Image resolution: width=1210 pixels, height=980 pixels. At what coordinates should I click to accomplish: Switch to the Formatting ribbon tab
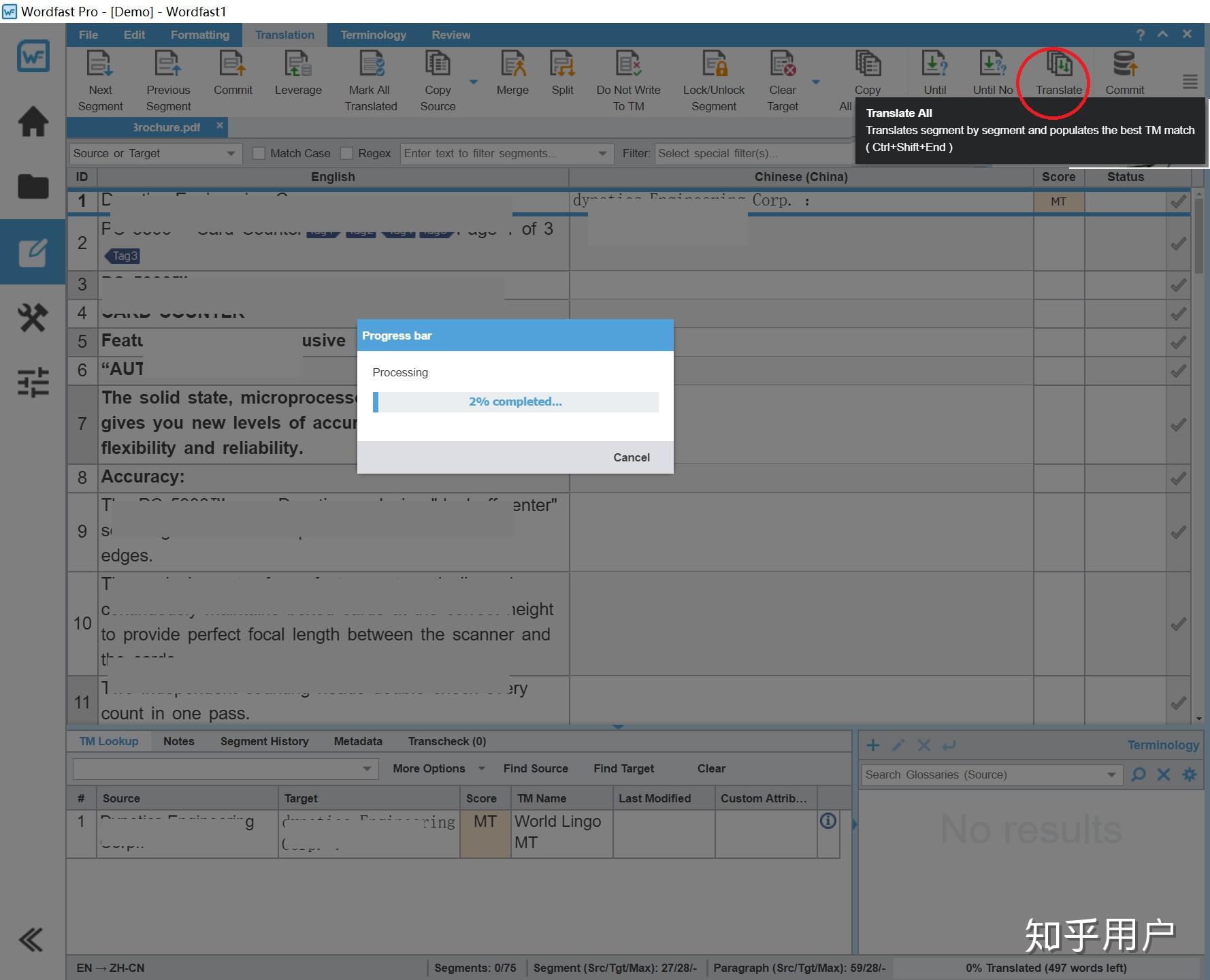pos(200,35)
